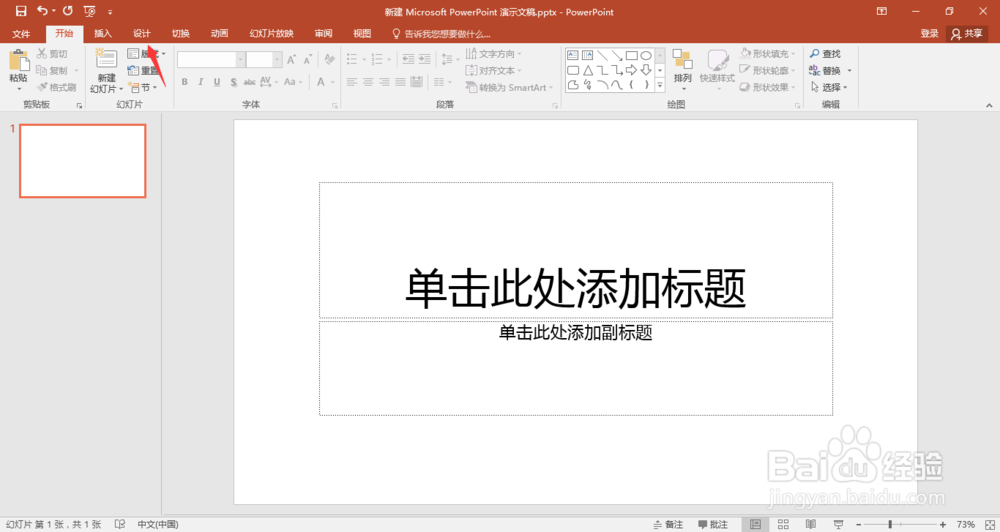The height and width of the screenshot is (532, 1000).
Task: Toggle Bold formatting
Action: point(184,82)
